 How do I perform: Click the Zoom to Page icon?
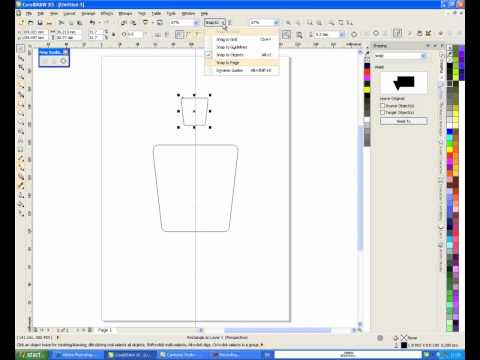[x=341, y=23]
